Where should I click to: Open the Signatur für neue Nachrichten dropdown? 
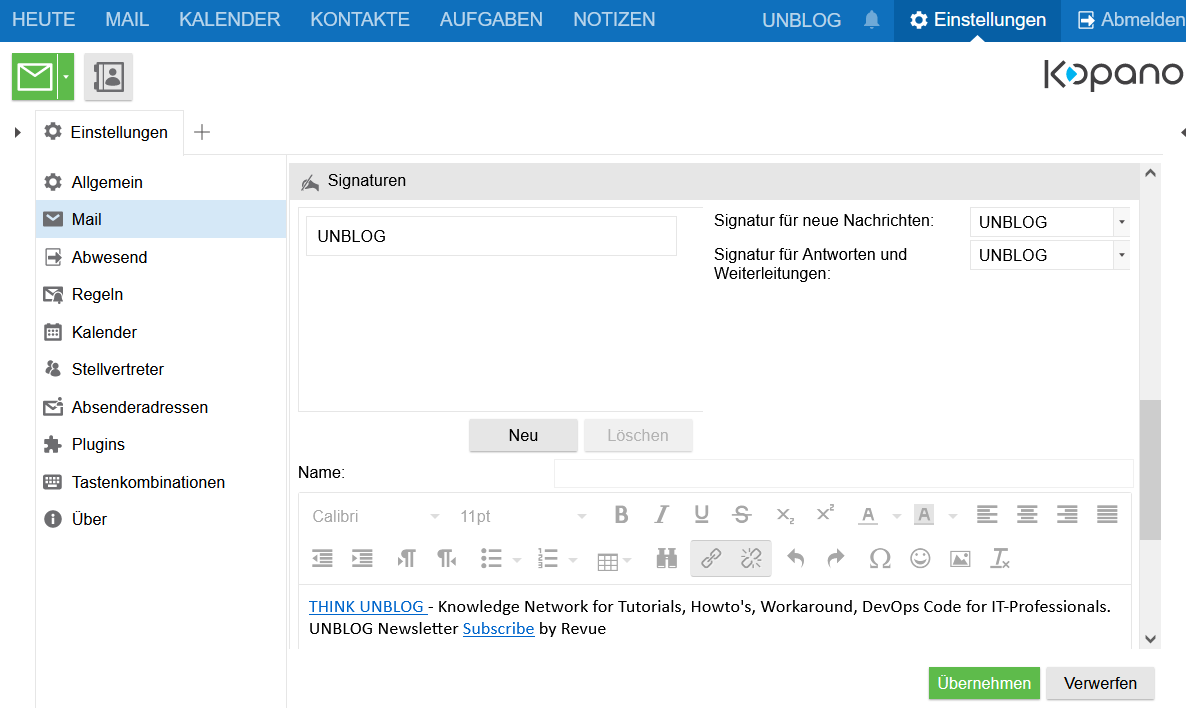[x=1120, y=221]
